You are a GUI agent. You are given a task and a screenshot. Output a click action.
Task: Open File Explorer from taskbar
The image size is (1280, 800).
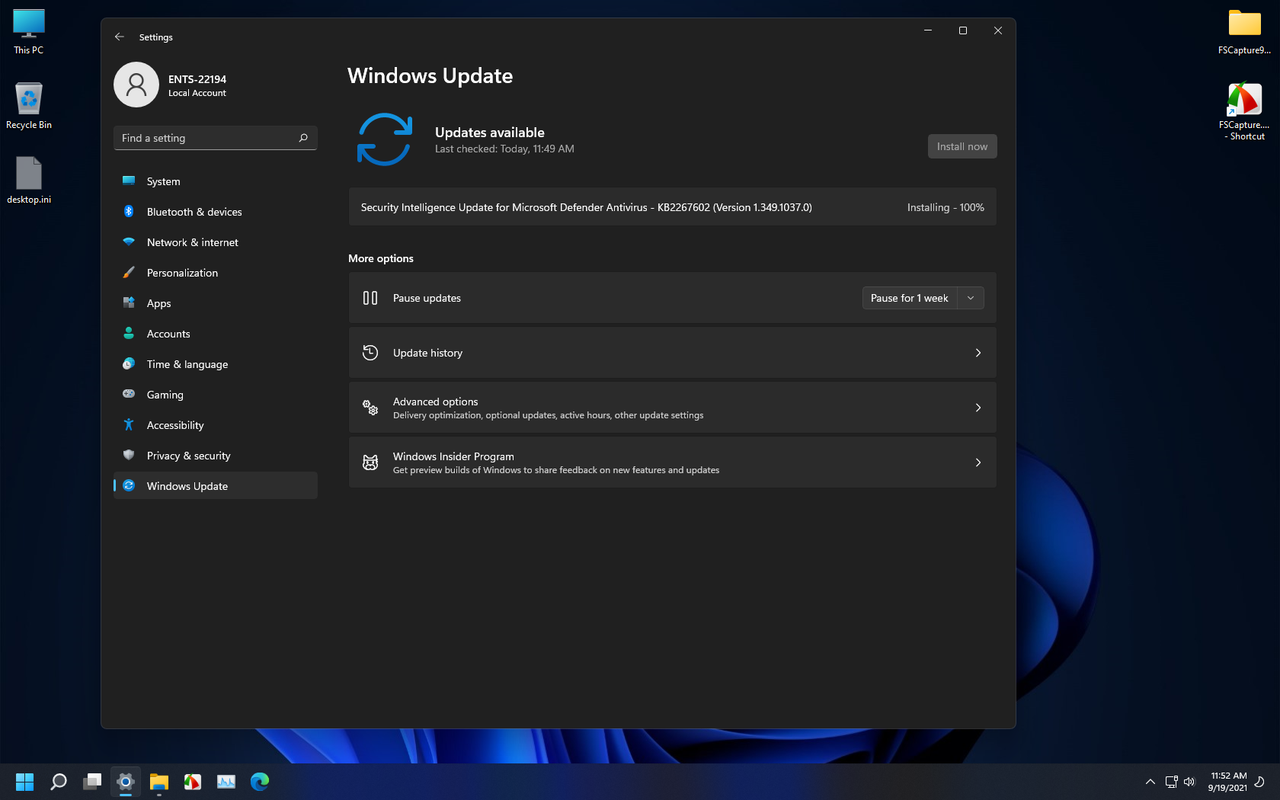coord(159,781)
